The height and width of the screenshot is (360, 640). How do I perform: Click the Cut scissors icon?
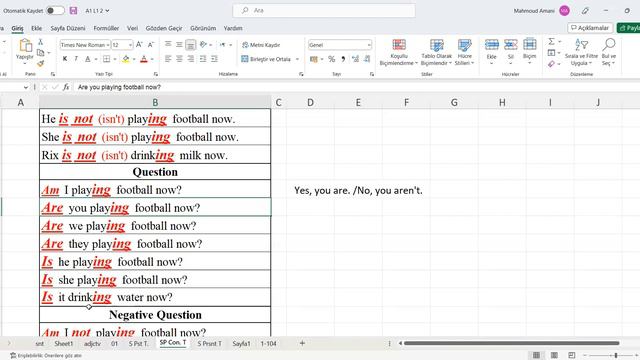40,42
